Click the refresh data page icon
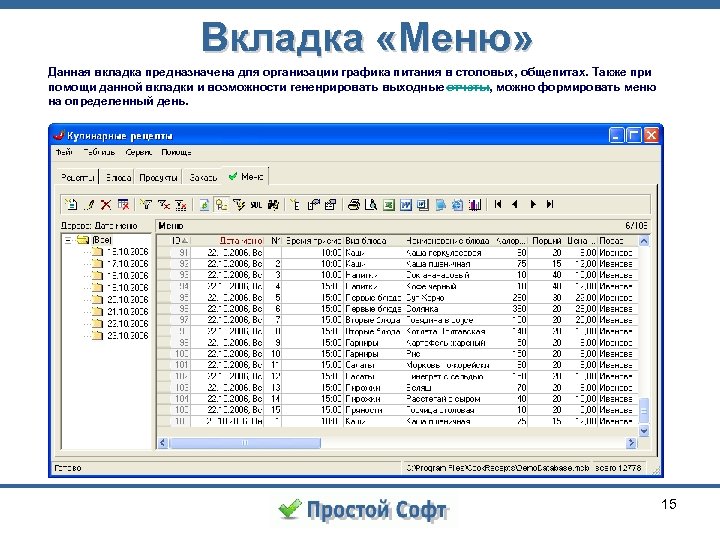Image resolution: width=720 pixels, height=540 pixels. point(204,204)
